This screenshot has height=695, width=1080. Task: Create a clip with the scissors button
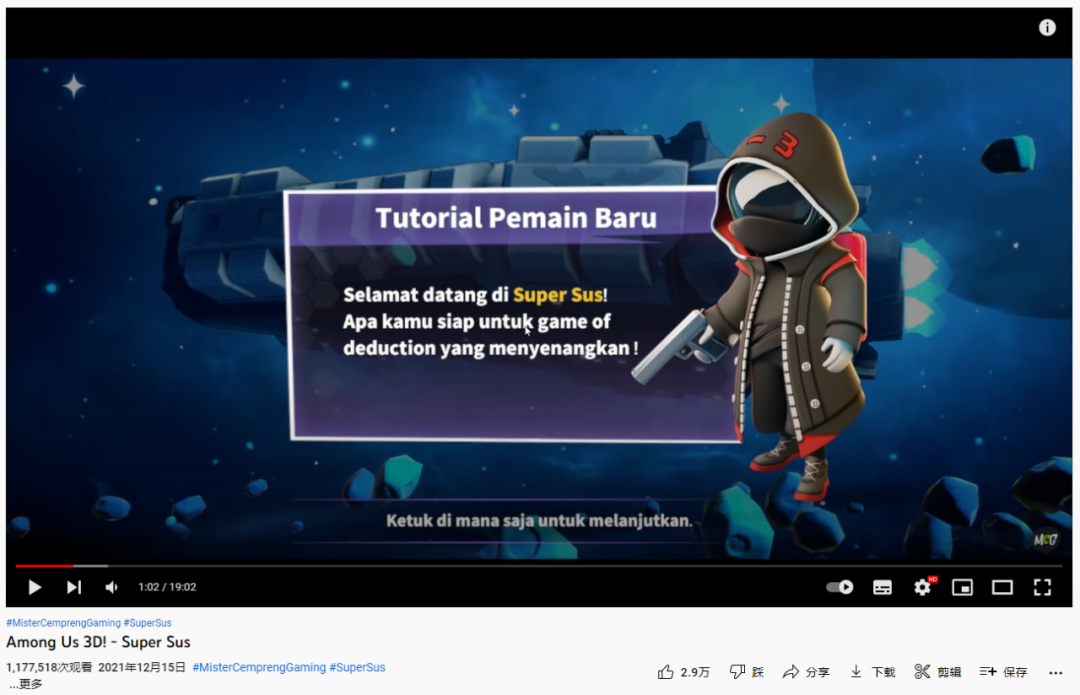click(x=938, y=672)
